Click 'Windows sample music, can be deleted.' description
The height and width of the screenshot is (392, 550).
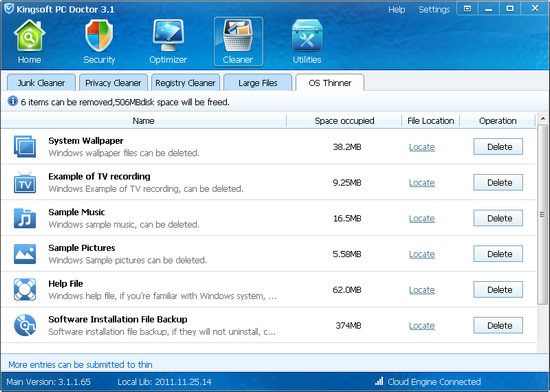tap(124, 225)
